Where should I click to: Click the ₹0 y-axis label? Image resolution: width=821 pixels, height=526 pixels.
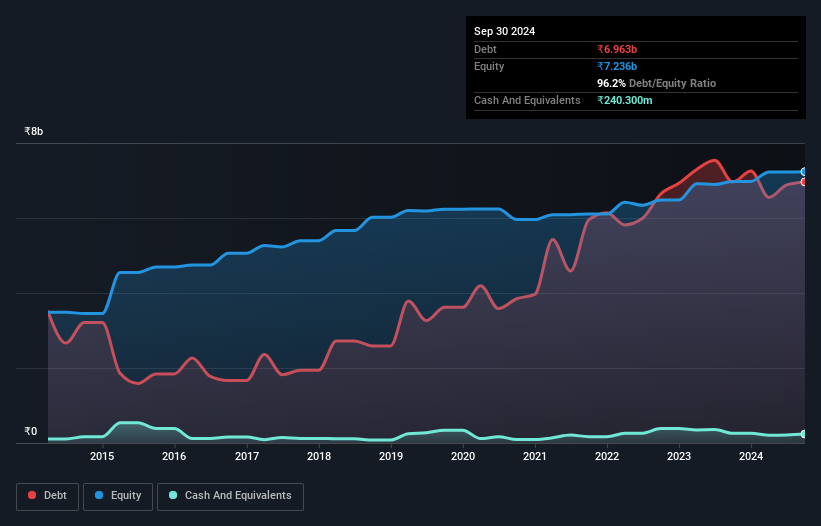tap(31, 431)
